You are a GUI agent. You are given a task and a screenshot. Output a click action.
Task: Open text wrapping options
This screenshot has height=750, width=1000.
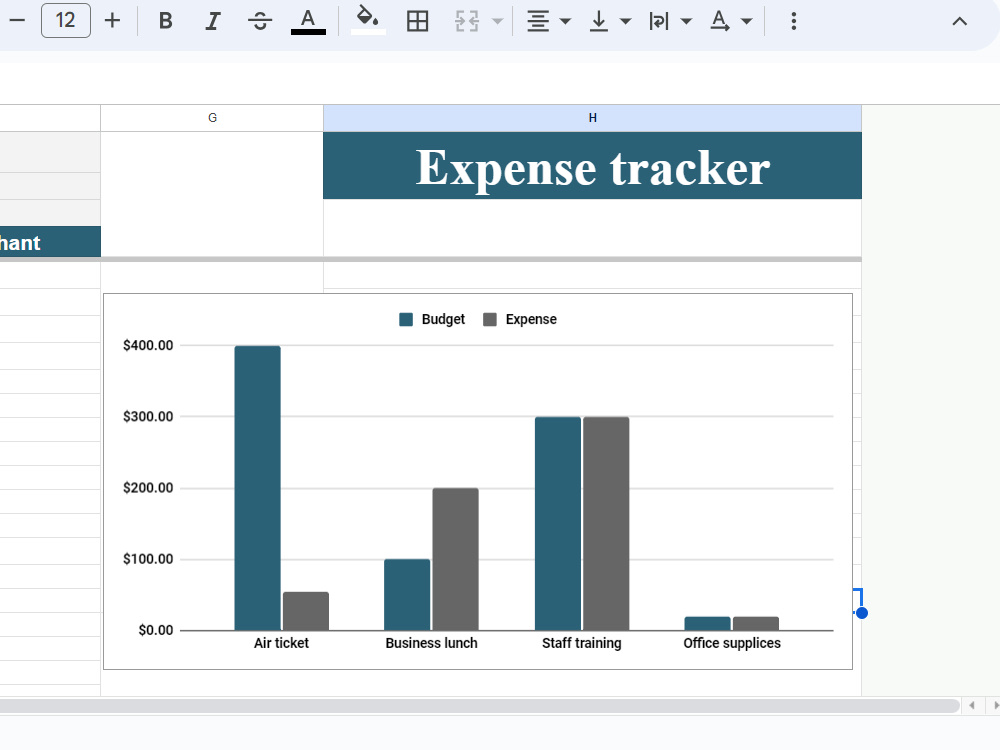[x=659, y=21]
